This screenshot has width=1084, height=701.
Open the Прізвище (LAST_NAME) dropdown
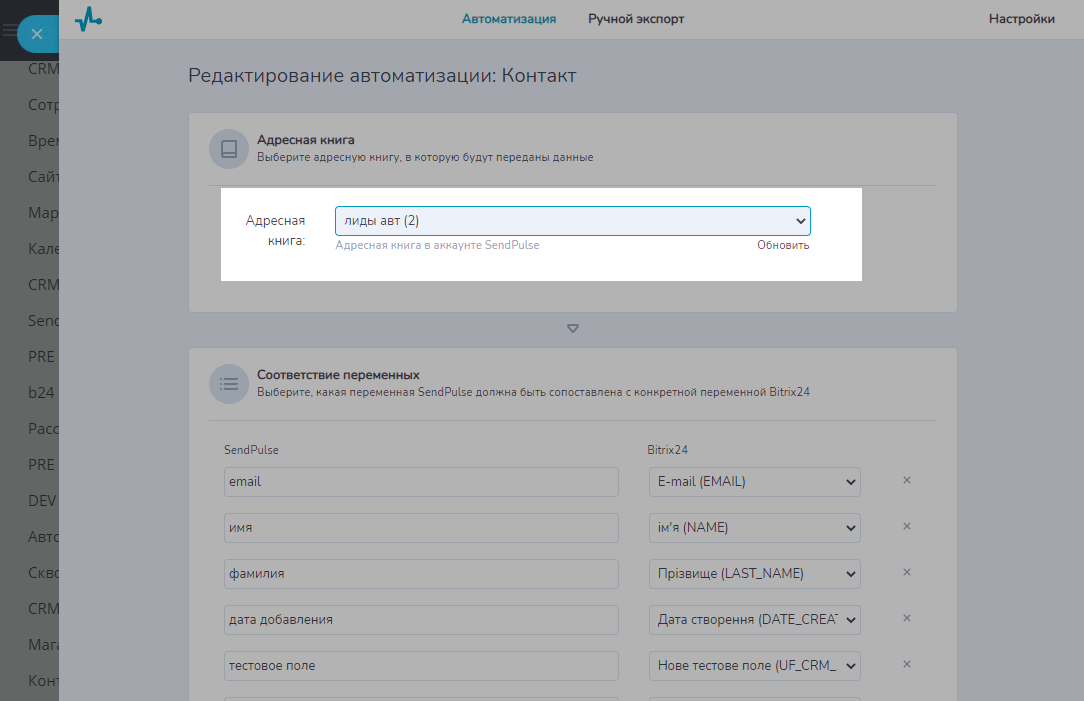754,574
